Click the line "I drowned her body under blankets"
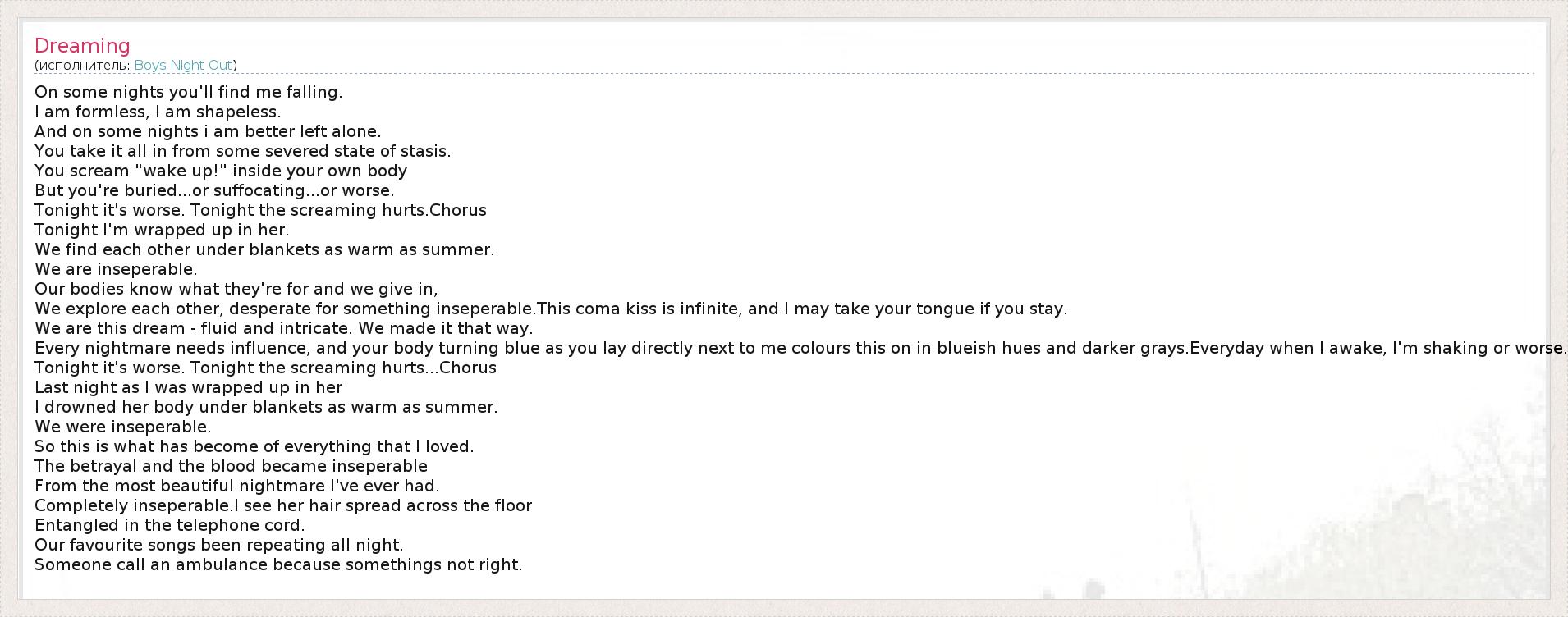1568x617 pixels. point(266,407)
